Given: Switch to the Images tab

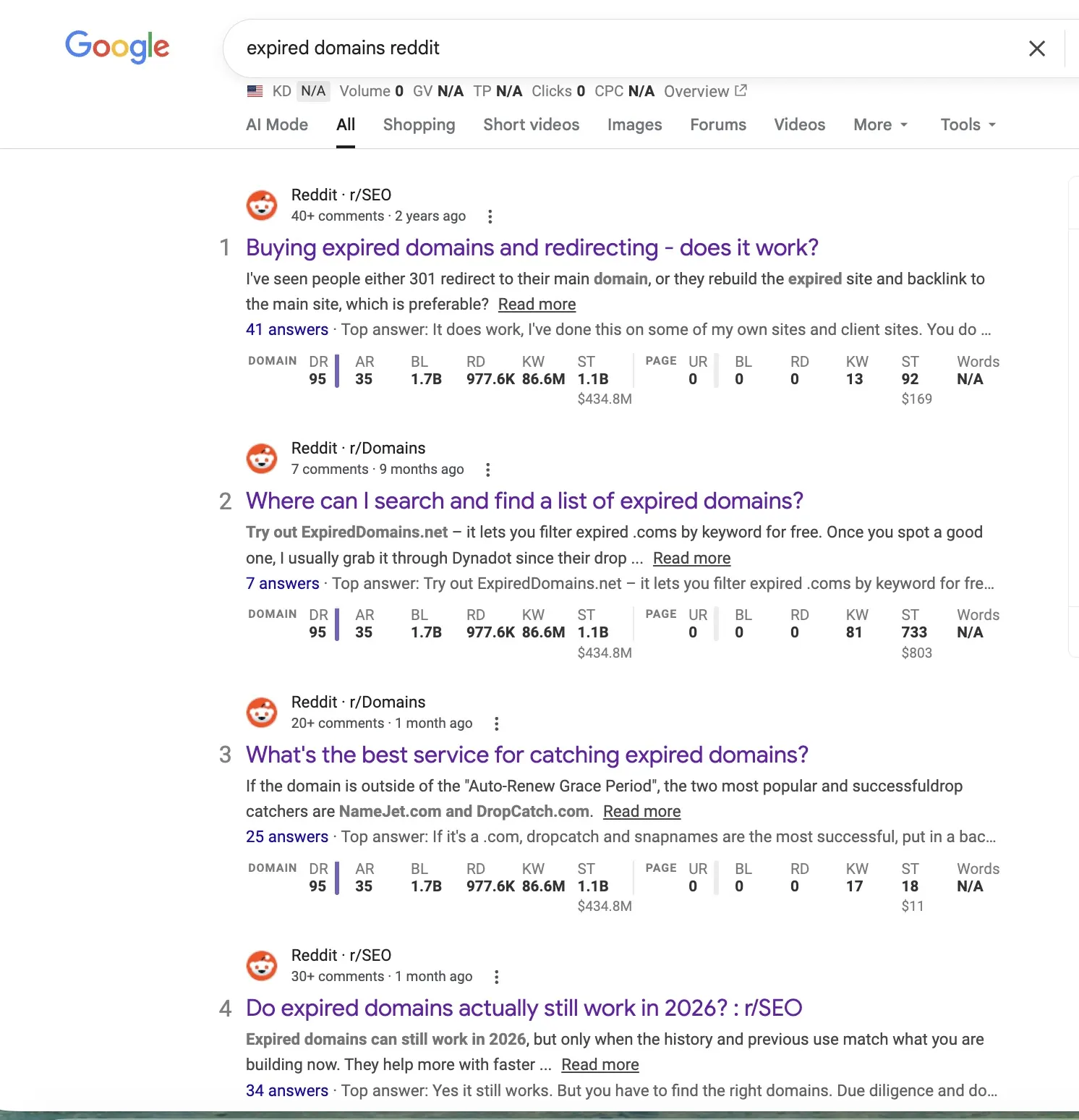Looking at the screenshot, I should pos(634,124).
